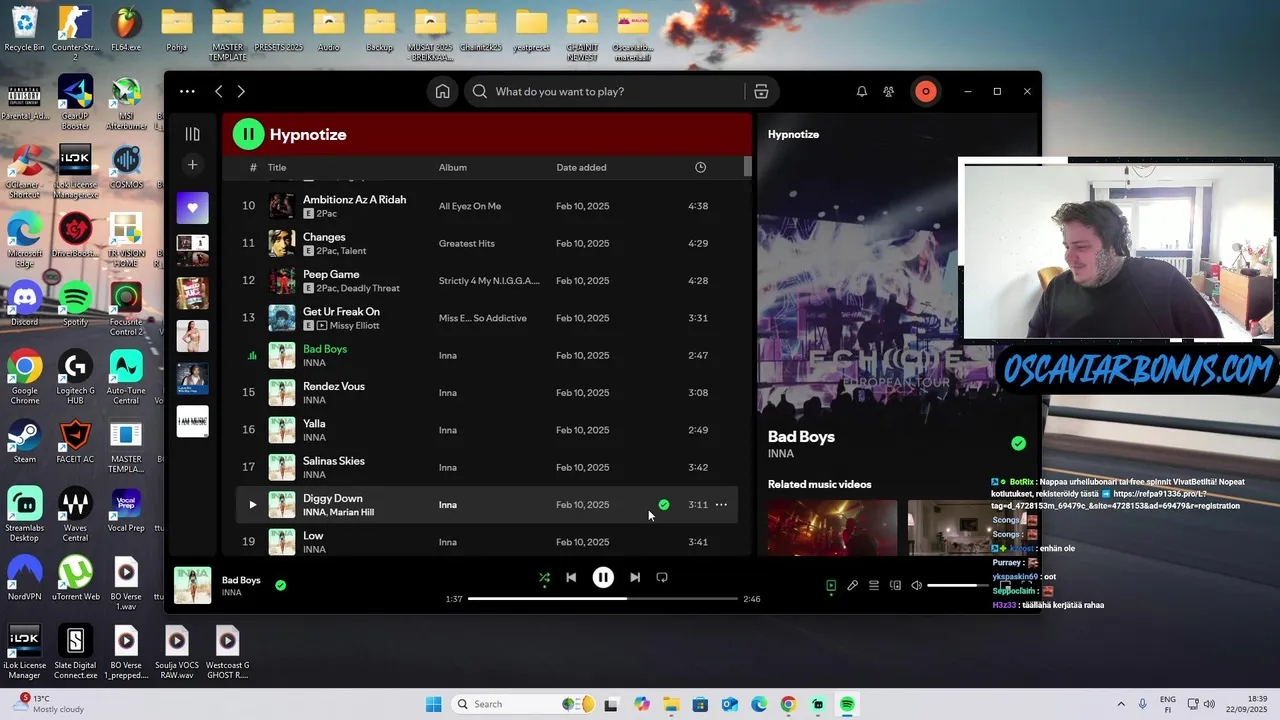Open Spotify Home via house icon
Viewport: 1280px width, 720px height.
point(442,91)
